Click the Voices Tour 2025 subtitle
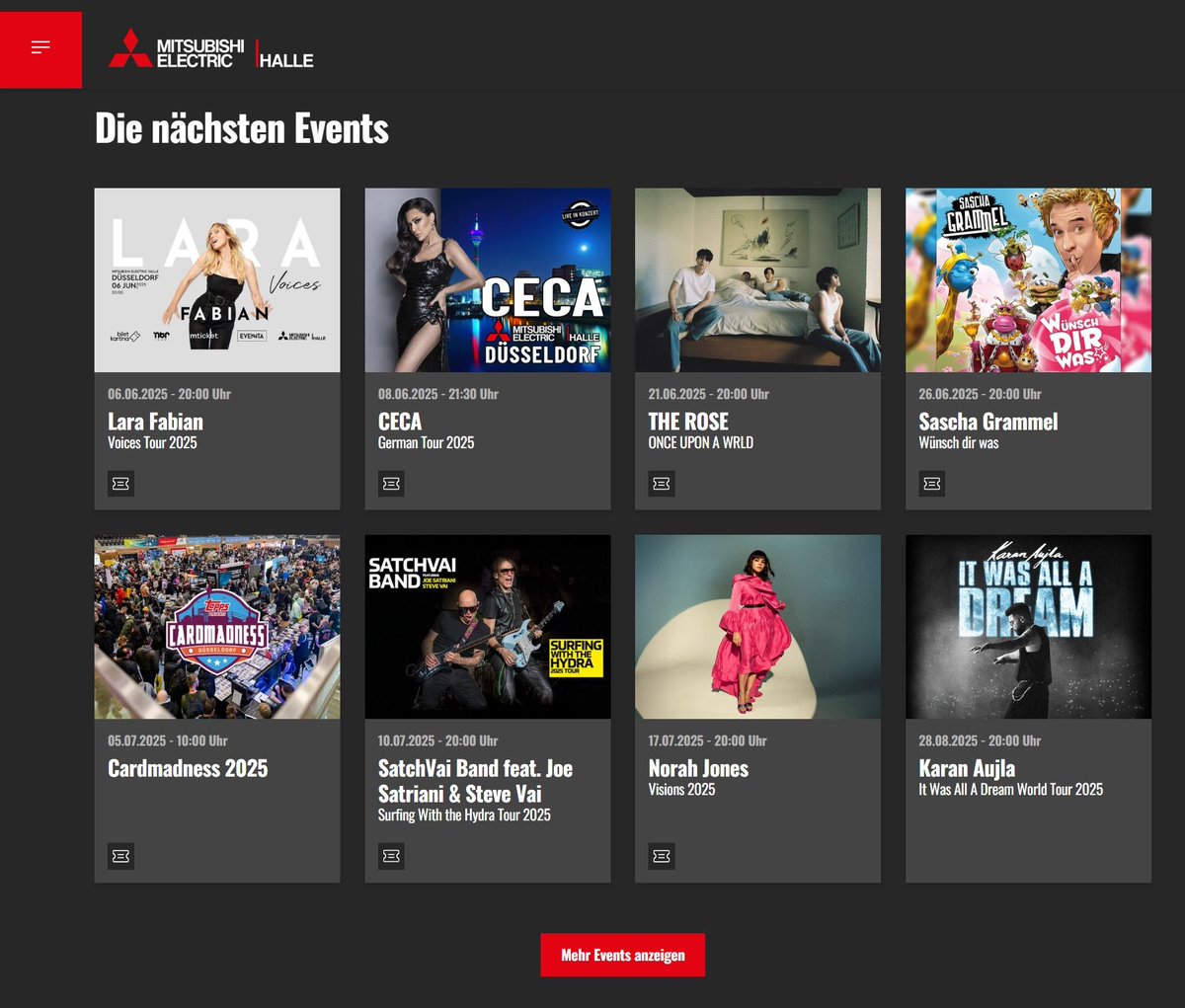This screenshot has width=1185, height=1008. tap(152, 443)
